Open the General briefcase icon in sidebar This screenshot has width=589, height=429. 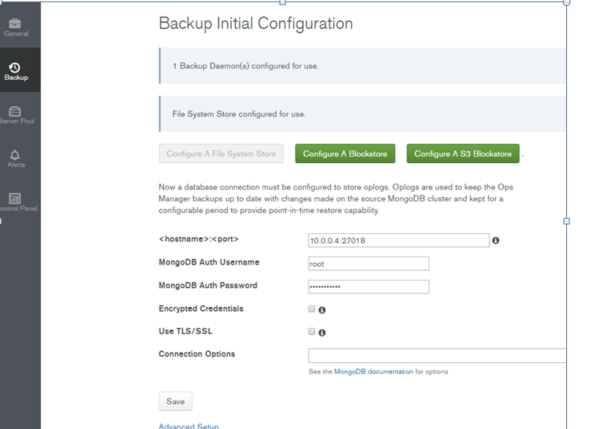15,23
